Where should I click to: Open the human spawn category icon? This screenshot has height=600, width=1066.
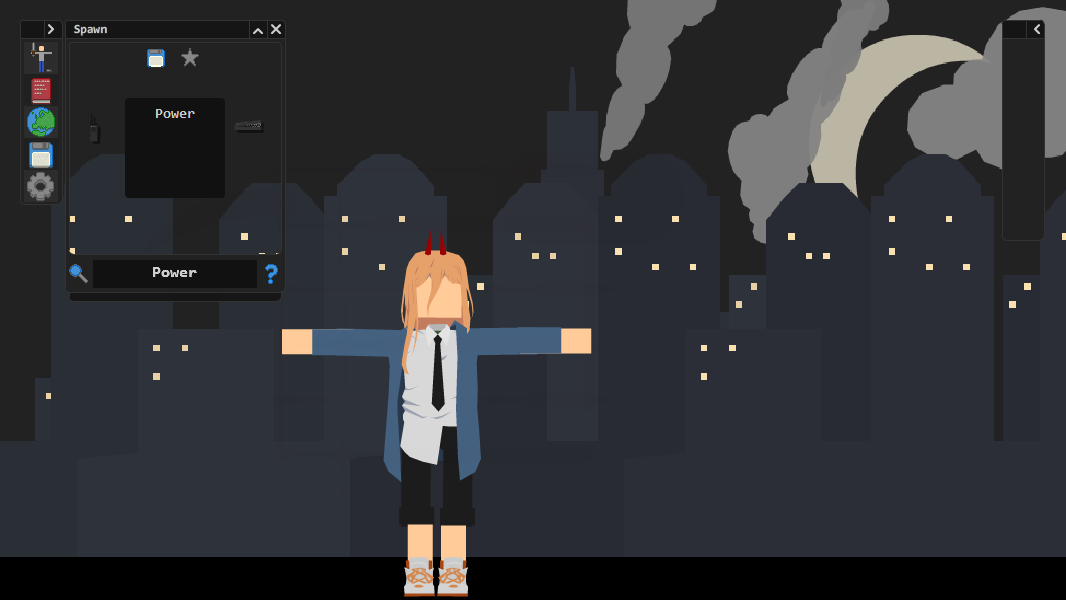(41, 57)
